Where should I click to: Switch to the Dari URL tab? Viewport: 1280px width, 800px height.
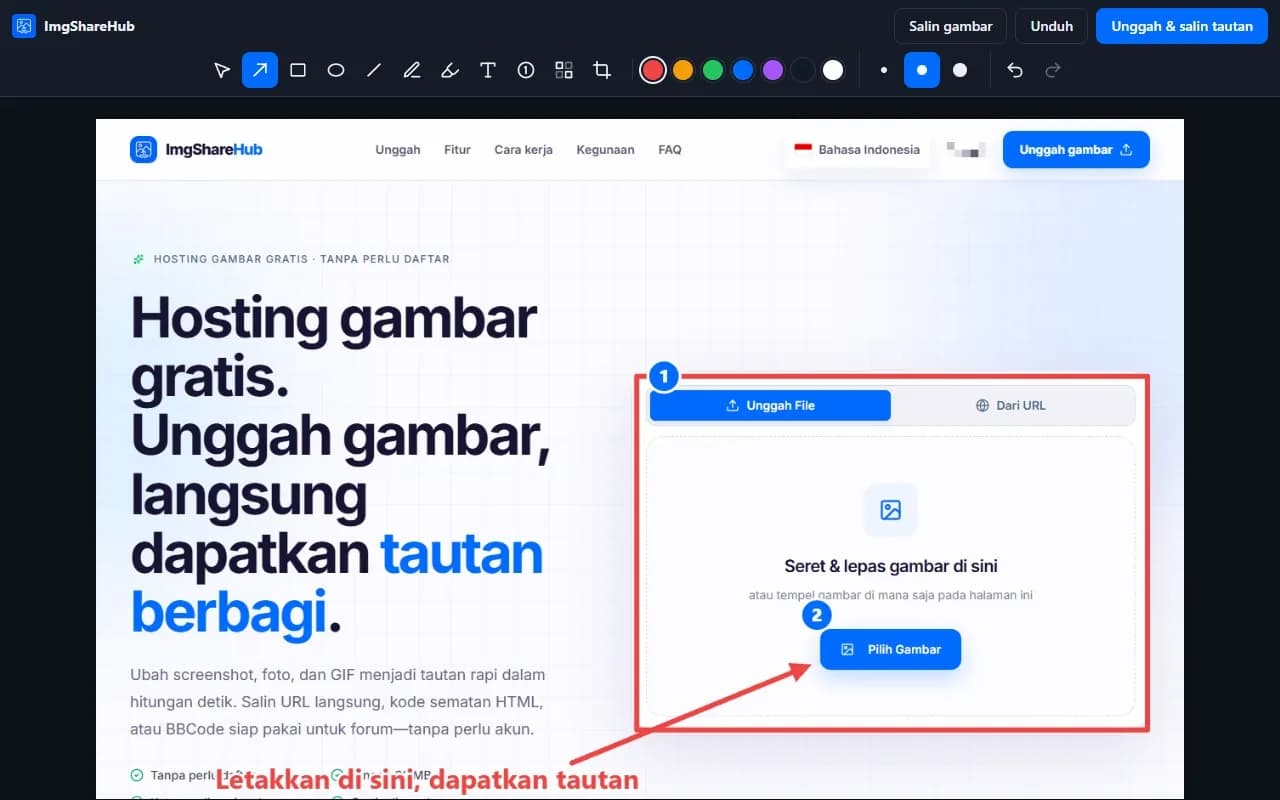pyautogui.click(x=1010, y=406)
